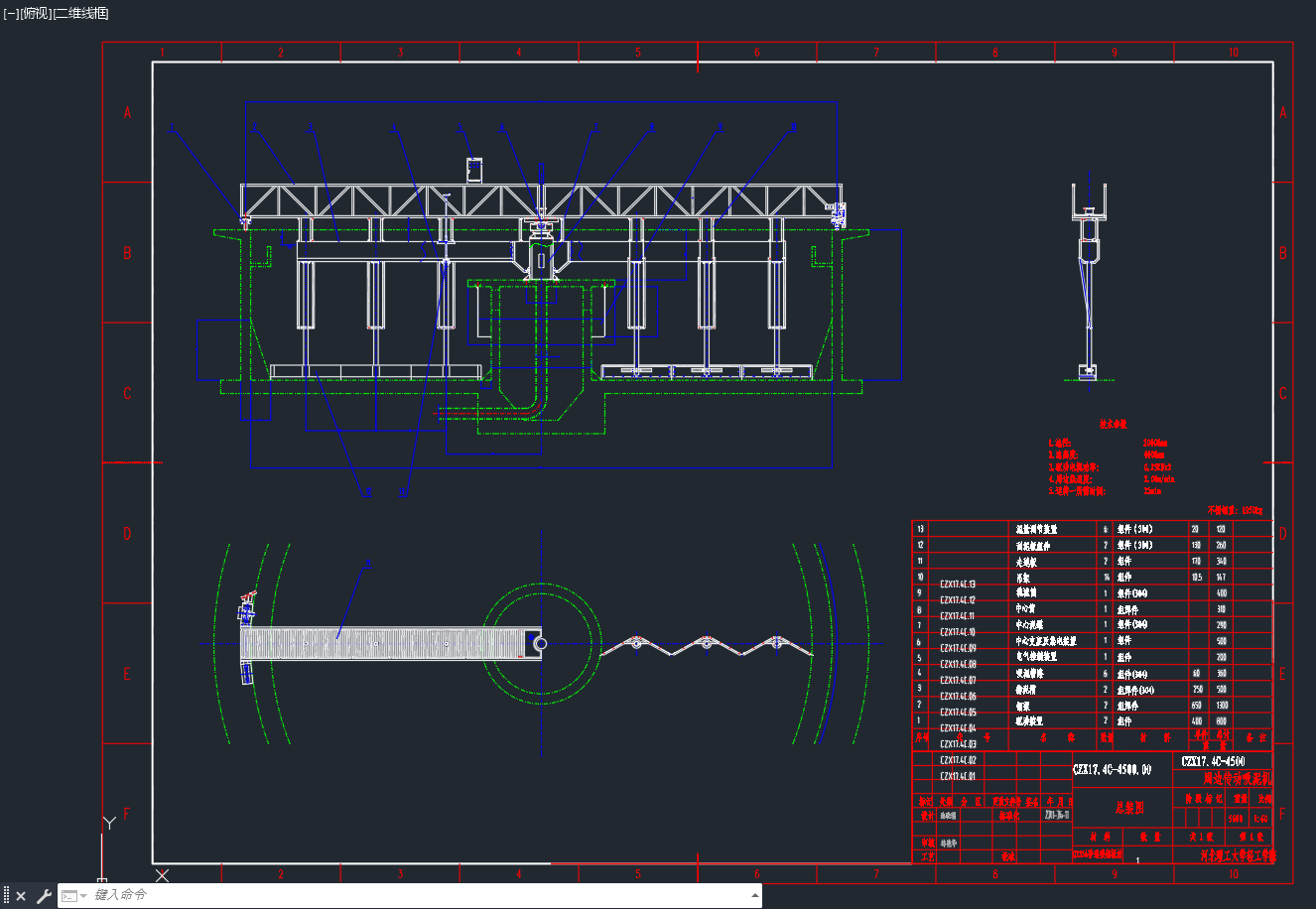Viewport: 1316px width, 909px height.
Task: Select part code CZX17.4C.01 text
Action: click(x=958, y=776)
